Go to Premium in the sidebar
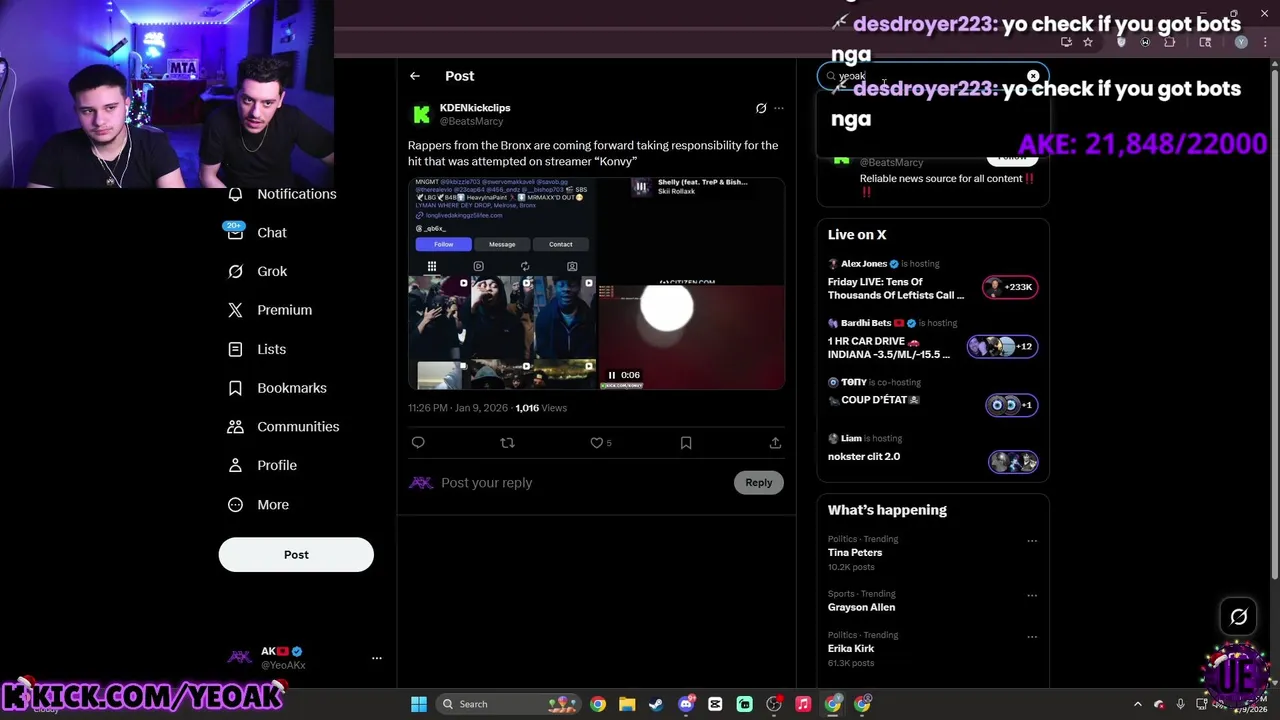 point(270,310)
